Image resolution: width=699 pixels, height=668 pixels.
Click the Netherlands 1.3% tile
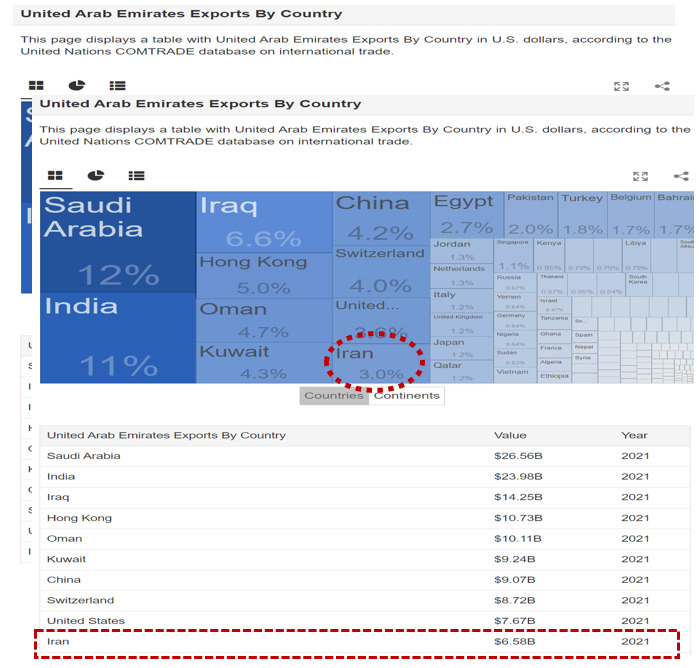[462, 275]
